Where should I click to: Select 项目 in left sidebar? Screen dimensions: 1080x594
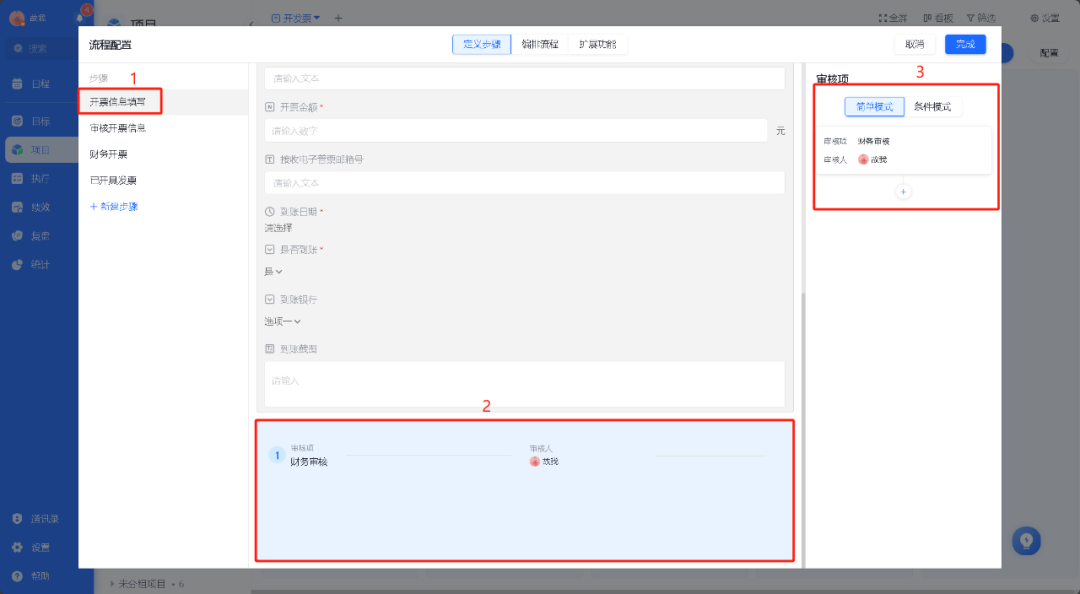(39, 150)
